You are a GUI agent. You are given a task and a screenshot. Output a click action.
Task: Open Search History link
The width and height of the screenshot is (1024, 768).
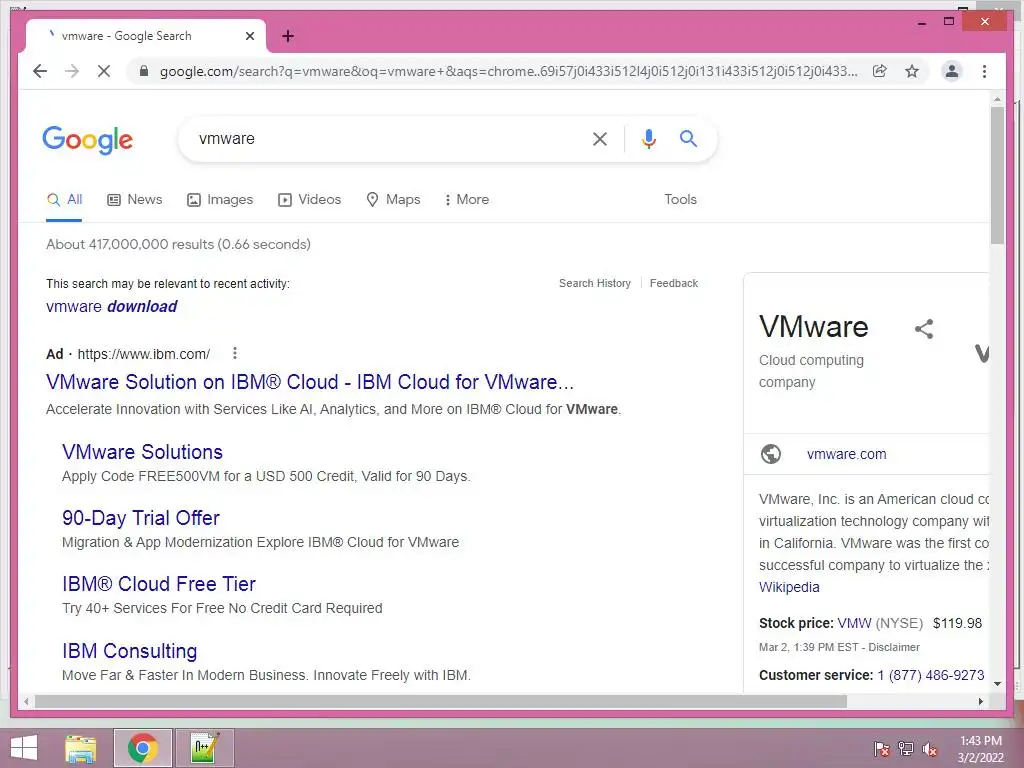(594, 283)
